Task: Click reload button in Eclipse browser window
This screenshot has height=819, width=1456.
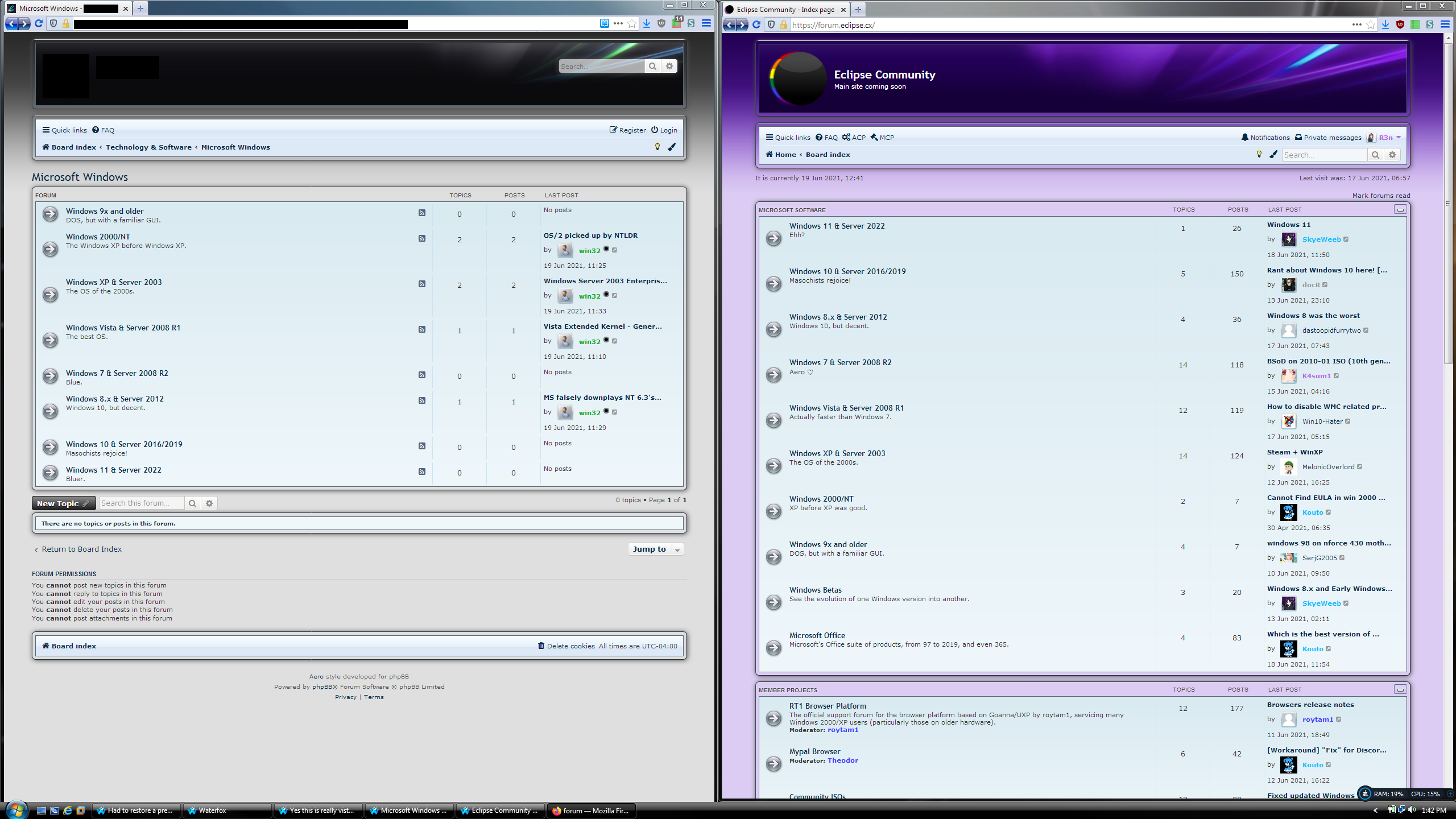Action: (x=756, y=24)
